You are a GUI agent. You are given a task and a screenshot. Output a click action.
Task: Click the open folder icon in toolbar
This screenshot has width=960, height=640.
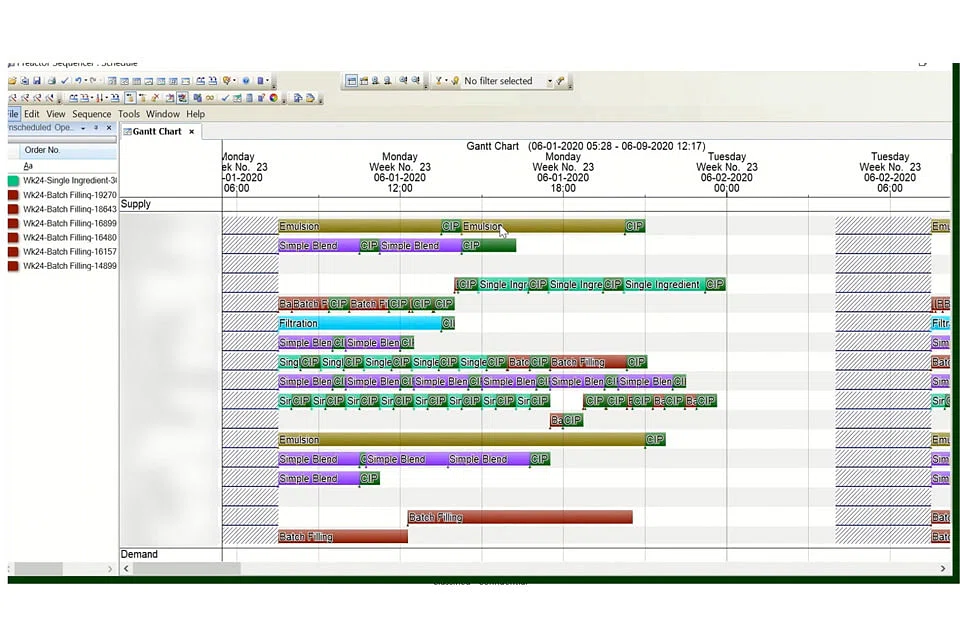(x=12, y=81)
